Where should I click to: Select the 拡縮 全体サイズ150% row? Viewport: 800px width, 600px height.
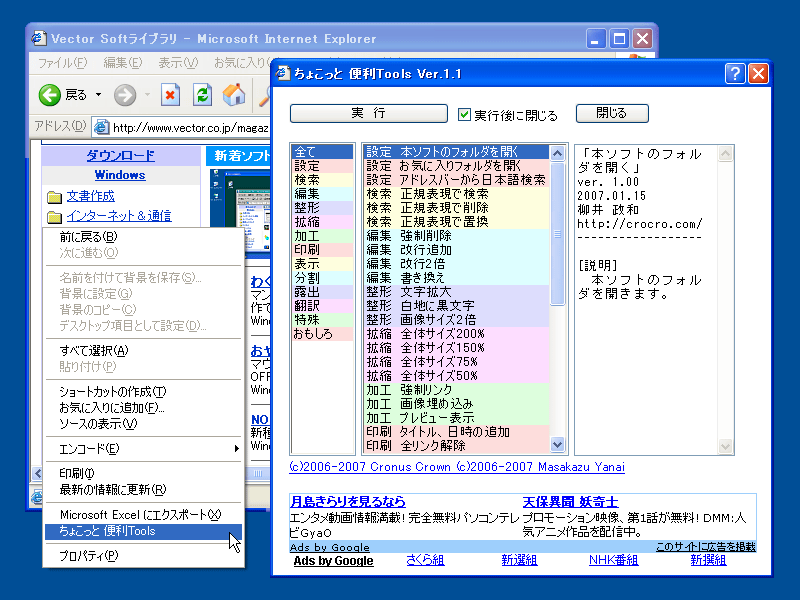[x=457, y=347]
